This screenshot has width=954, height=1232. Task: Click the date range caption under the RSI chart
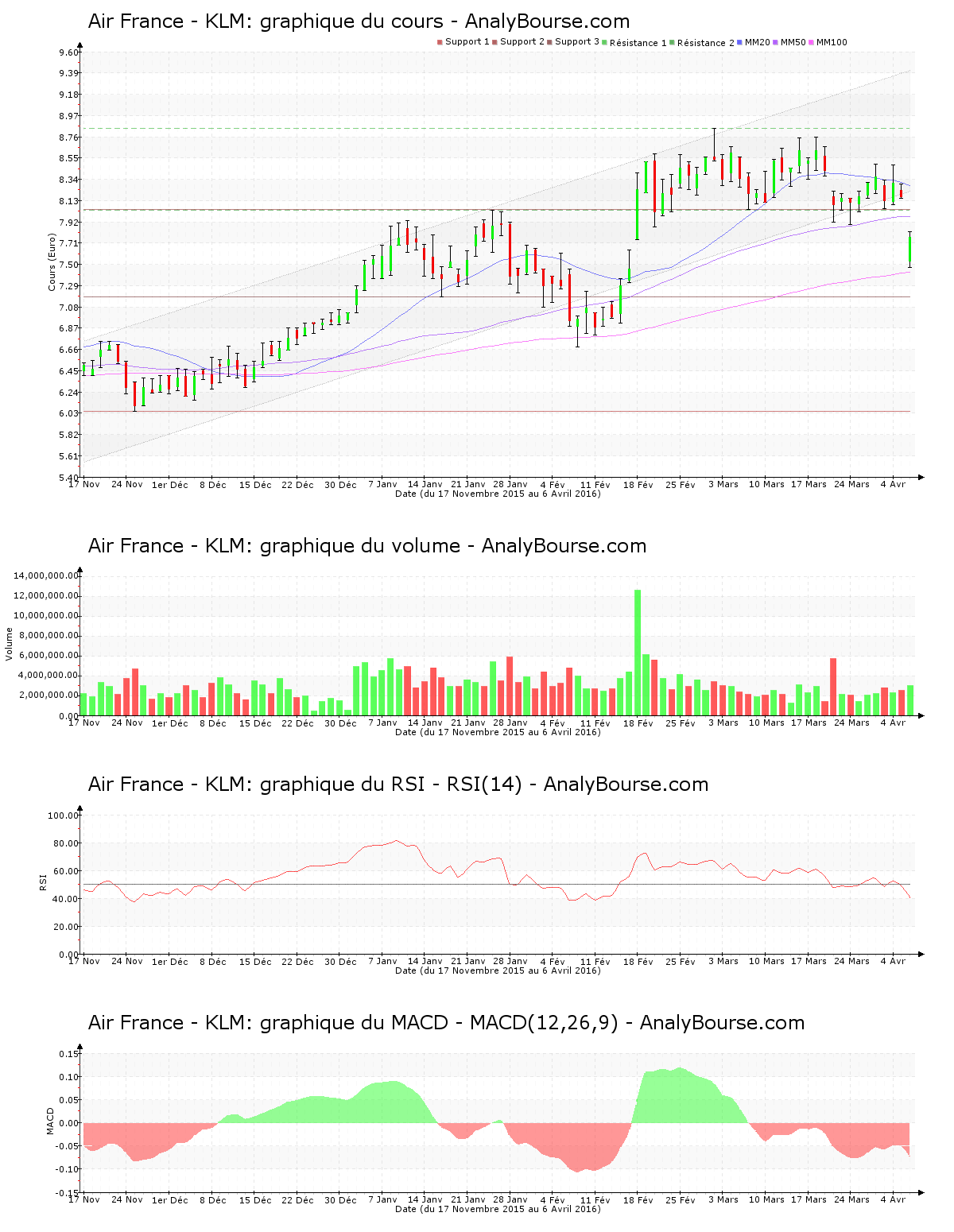point(498,970)
